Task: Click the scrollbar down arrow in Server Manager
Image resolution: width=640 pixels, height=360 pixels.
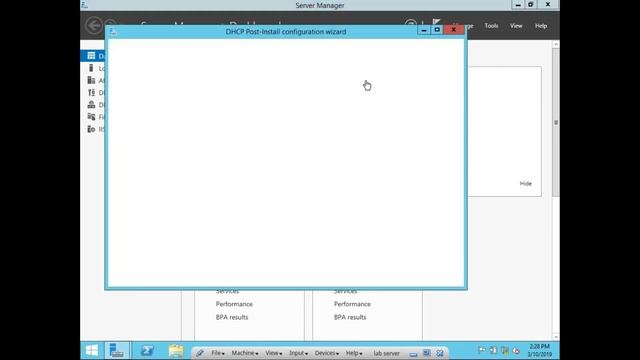Action: [x=556, y=337]
